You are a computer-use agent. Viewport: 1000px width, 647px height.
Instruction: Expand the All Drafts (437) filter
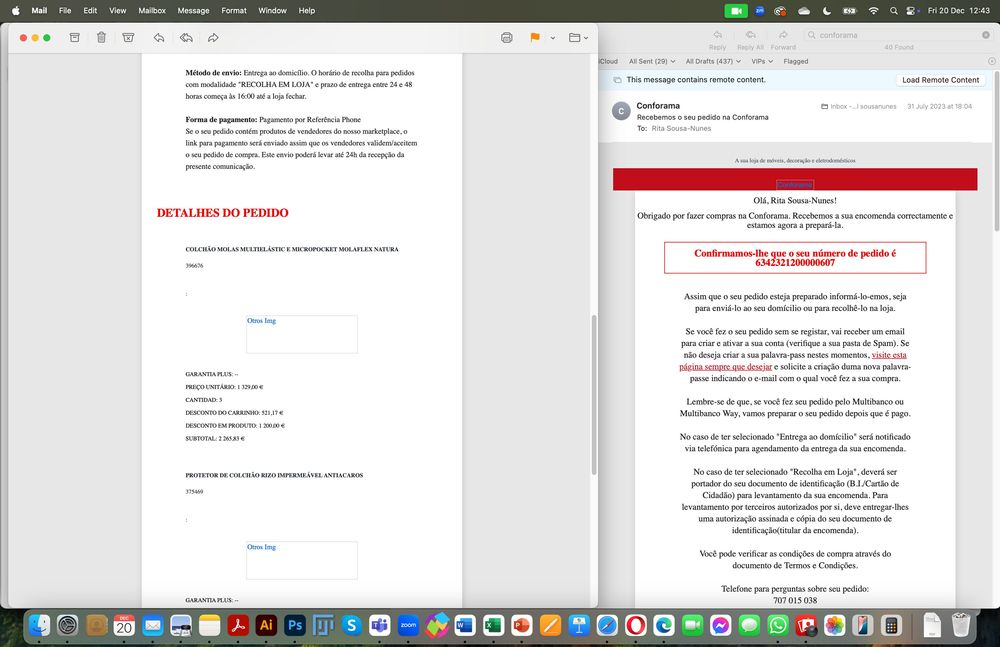click(713, 61)
